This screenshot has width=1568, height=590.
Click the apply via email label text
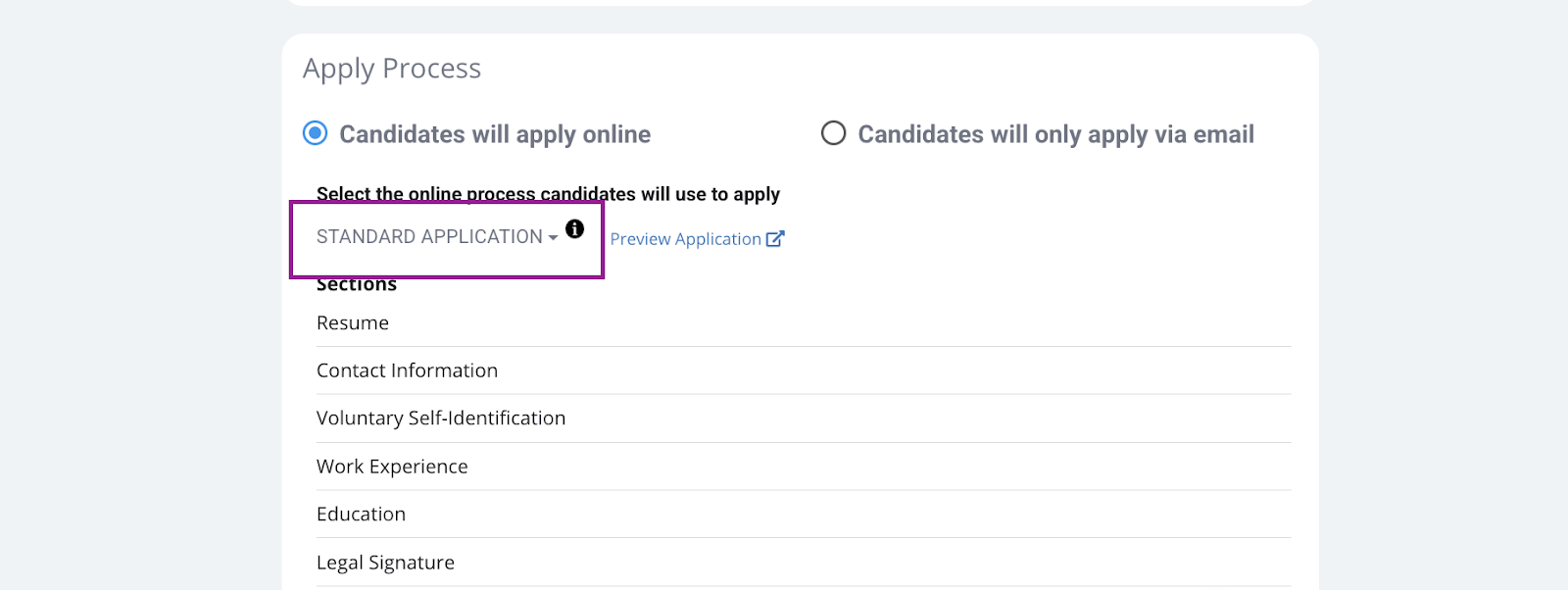coord(1056,134)
